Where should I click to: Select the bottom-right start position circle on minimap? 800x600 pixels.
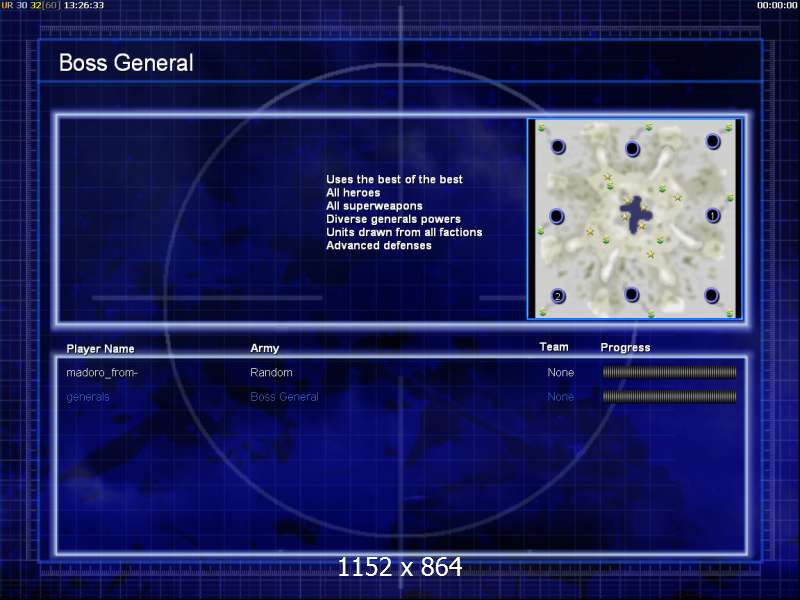point(711,295)
